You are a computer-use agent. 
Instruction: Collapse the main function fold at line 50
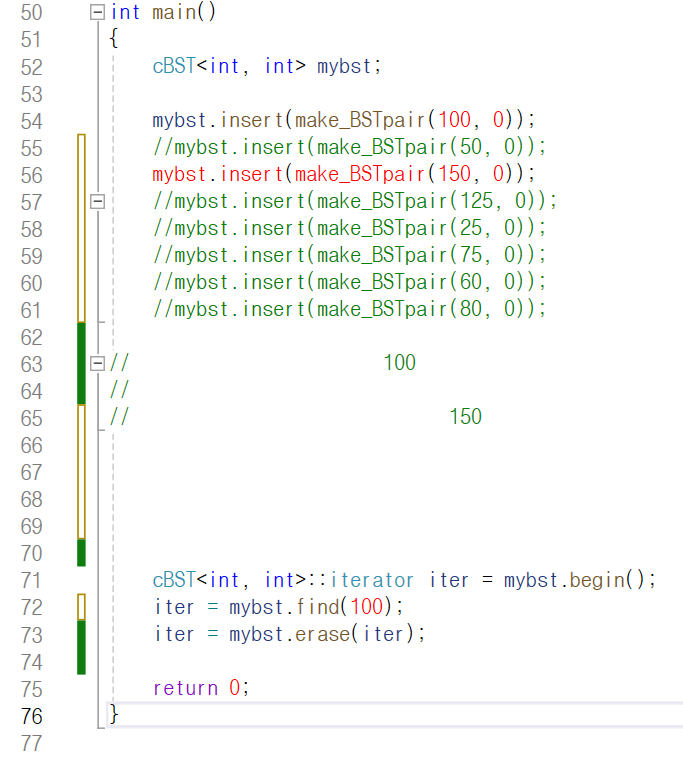[98, 12]
